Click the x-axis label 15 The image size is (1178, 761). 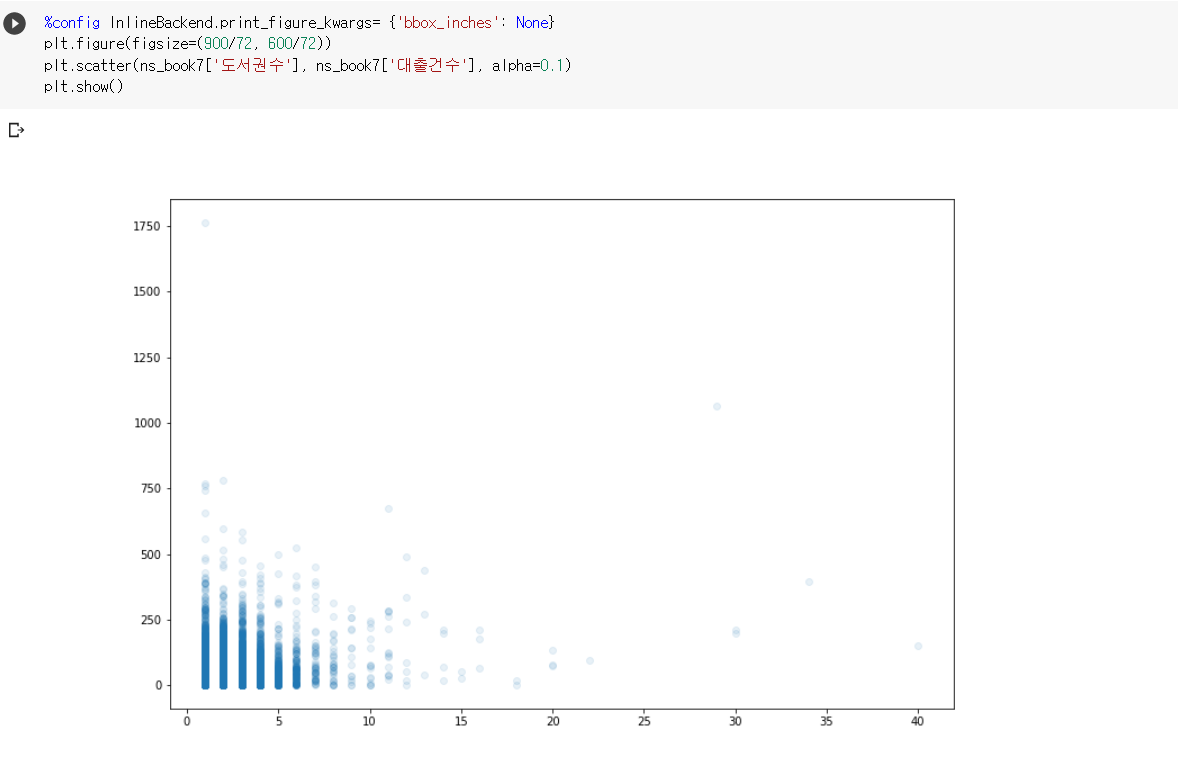coord(461,721)
